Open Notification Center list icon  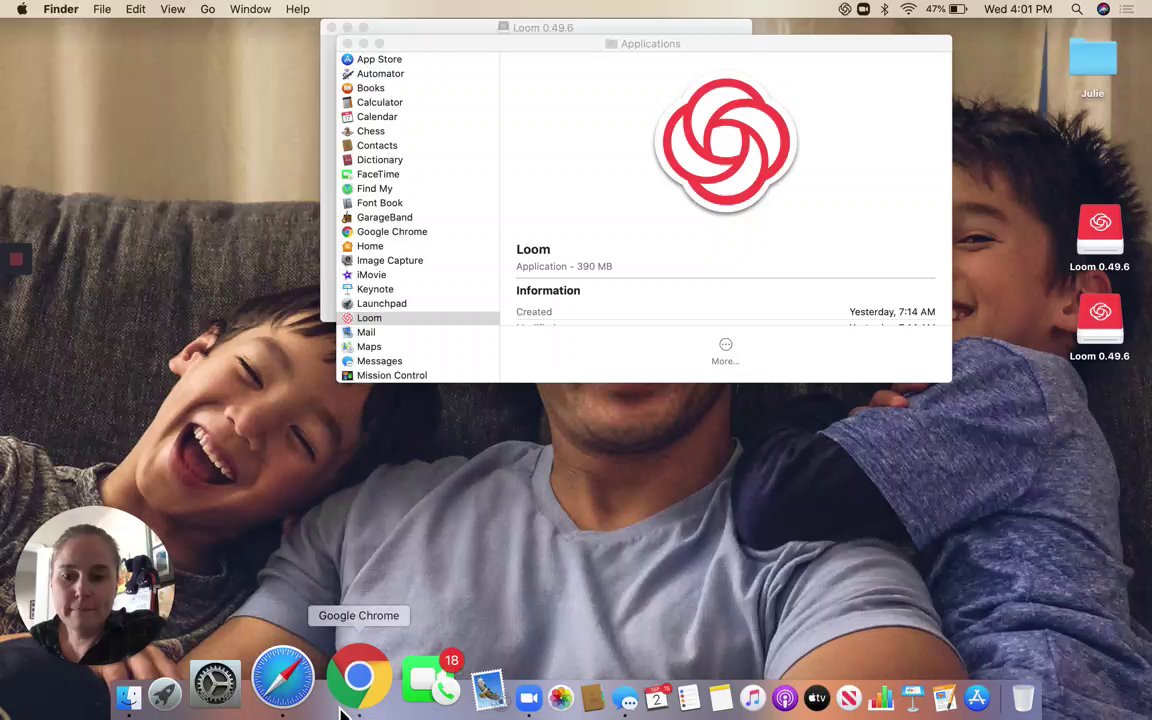1127,9
